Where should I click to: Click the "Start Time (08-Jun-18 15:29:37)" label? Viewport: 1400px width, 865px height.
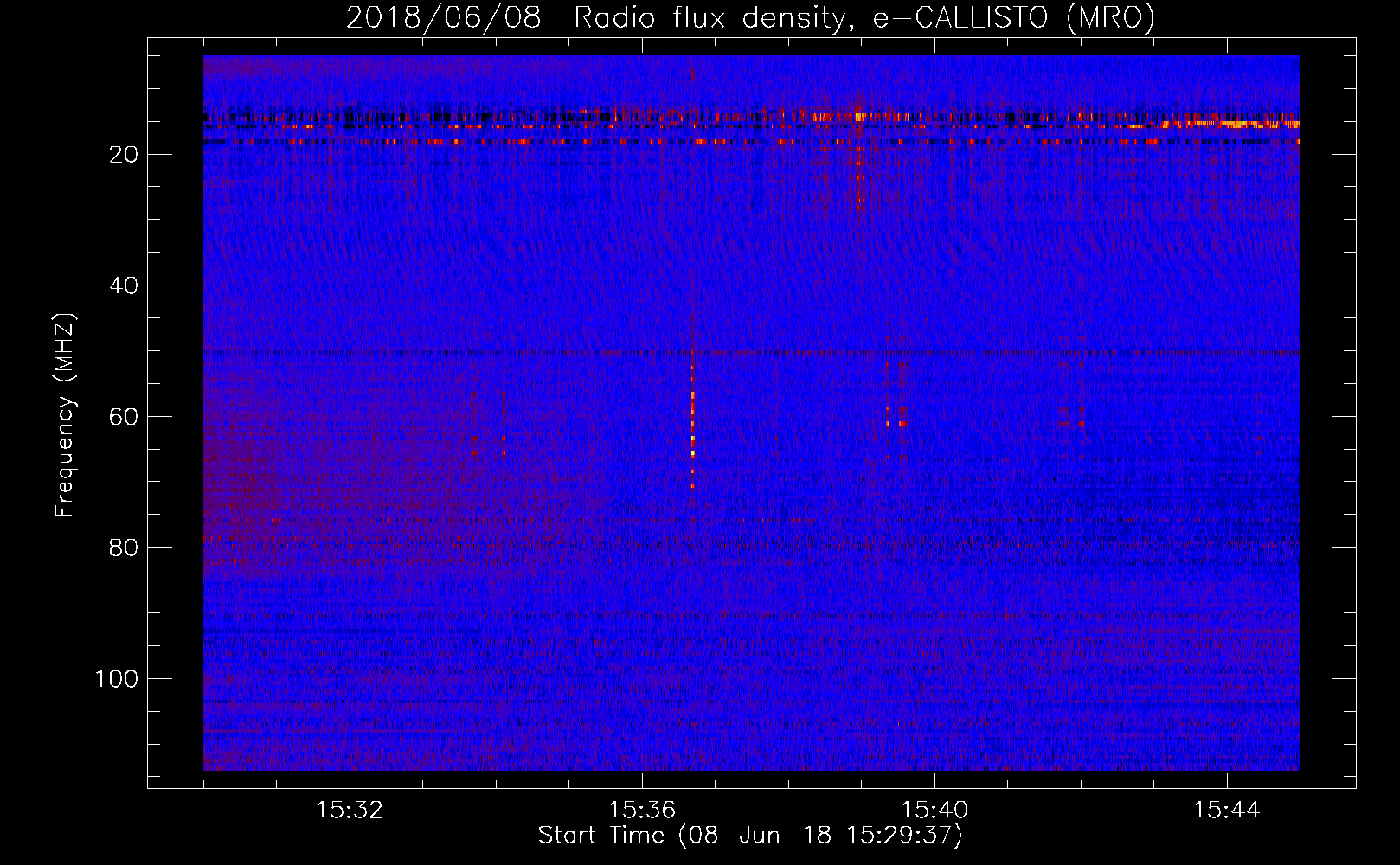click(750, 836)
